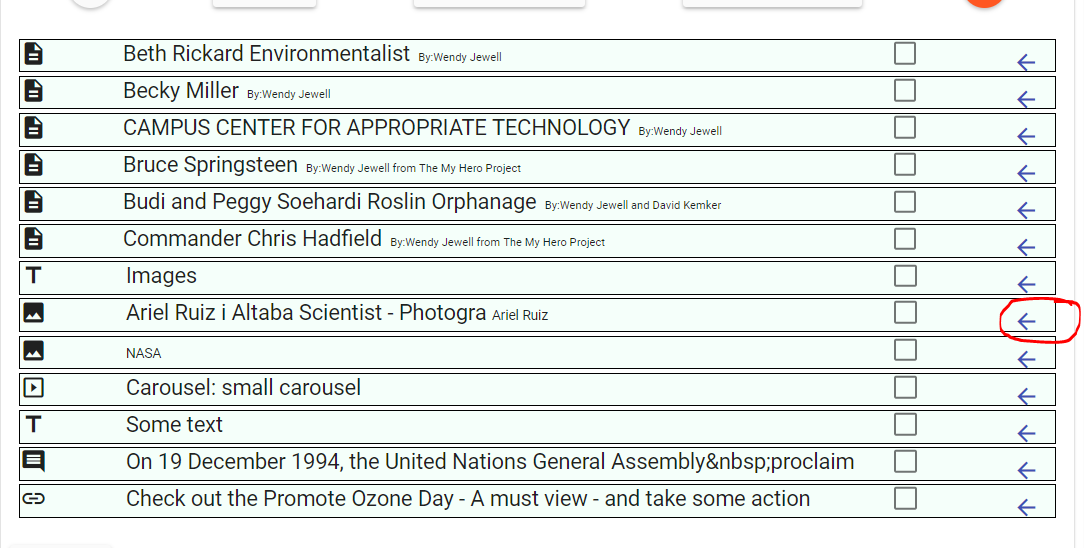This screenshot has height=548, width=1088.
Task: Click the Becky Miller story title
Action: point(181,91)
